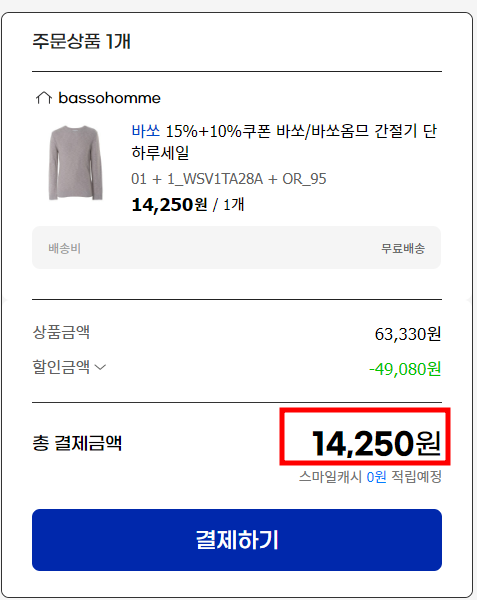Image resolution: width=477 pixels, height=600 pixels.
Task: Click the 결제하기 payment button
Action: coord(237,540)
